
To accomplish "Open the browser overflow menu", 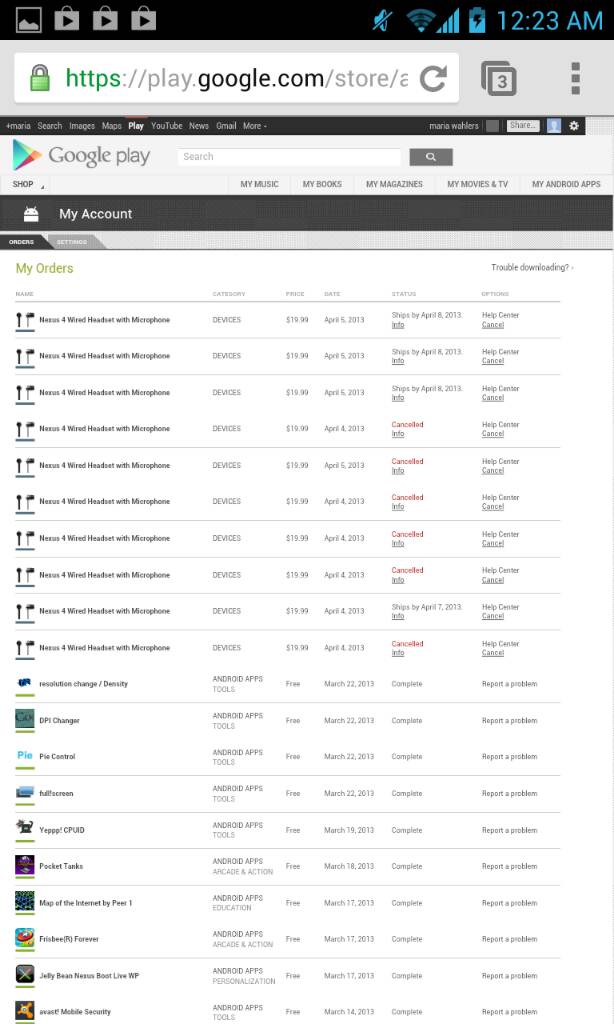I will click(575, 78).
